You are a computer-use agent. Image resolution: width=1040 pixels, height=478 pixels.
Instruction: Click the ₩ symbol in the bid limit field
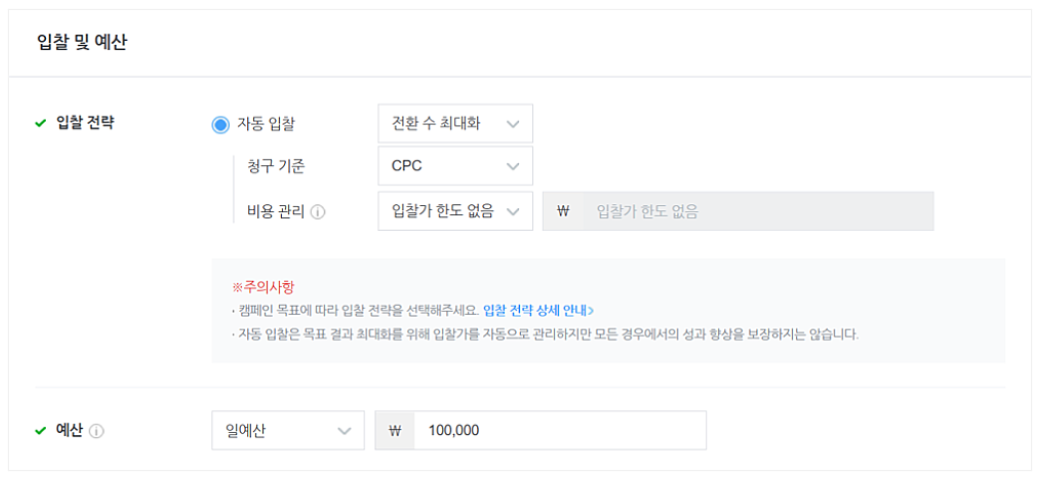pyautogui.click(x=564, y=212)
